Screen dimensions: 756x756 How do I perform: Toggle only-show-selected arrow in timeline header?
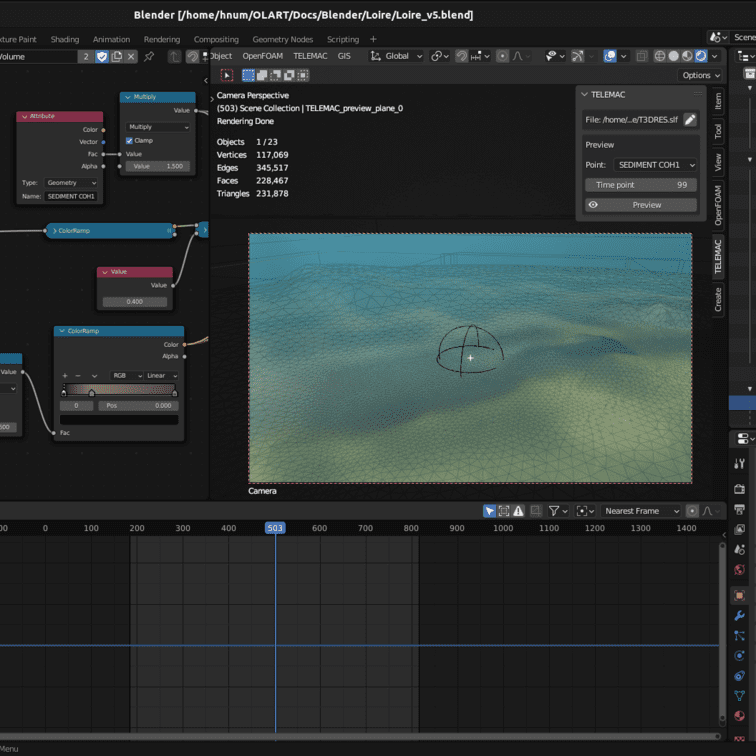click(489, 511)
